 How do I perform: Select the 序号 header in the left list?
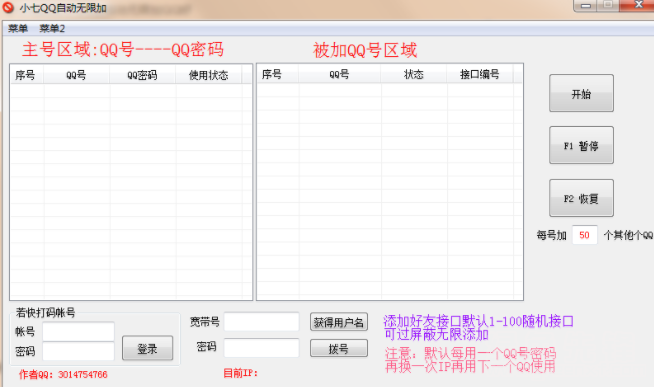click(x=27, y=75)
